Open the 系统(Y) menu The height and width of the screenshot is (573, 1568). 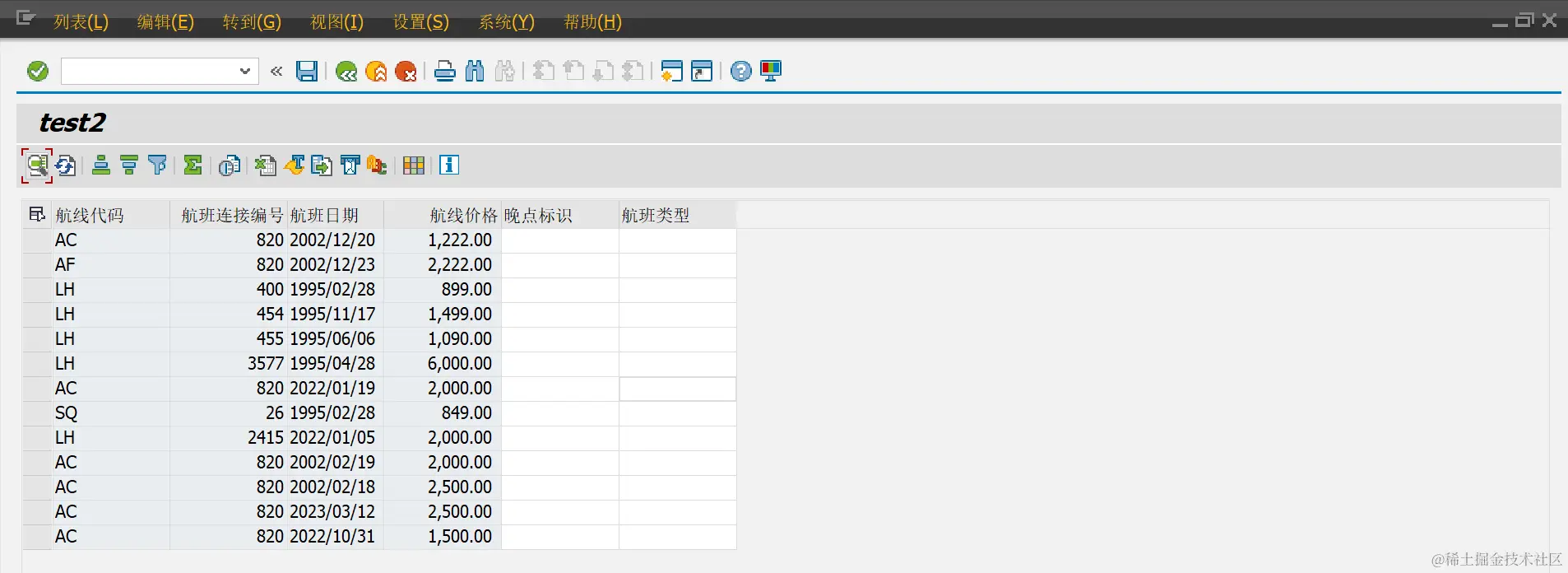[507, 22]
